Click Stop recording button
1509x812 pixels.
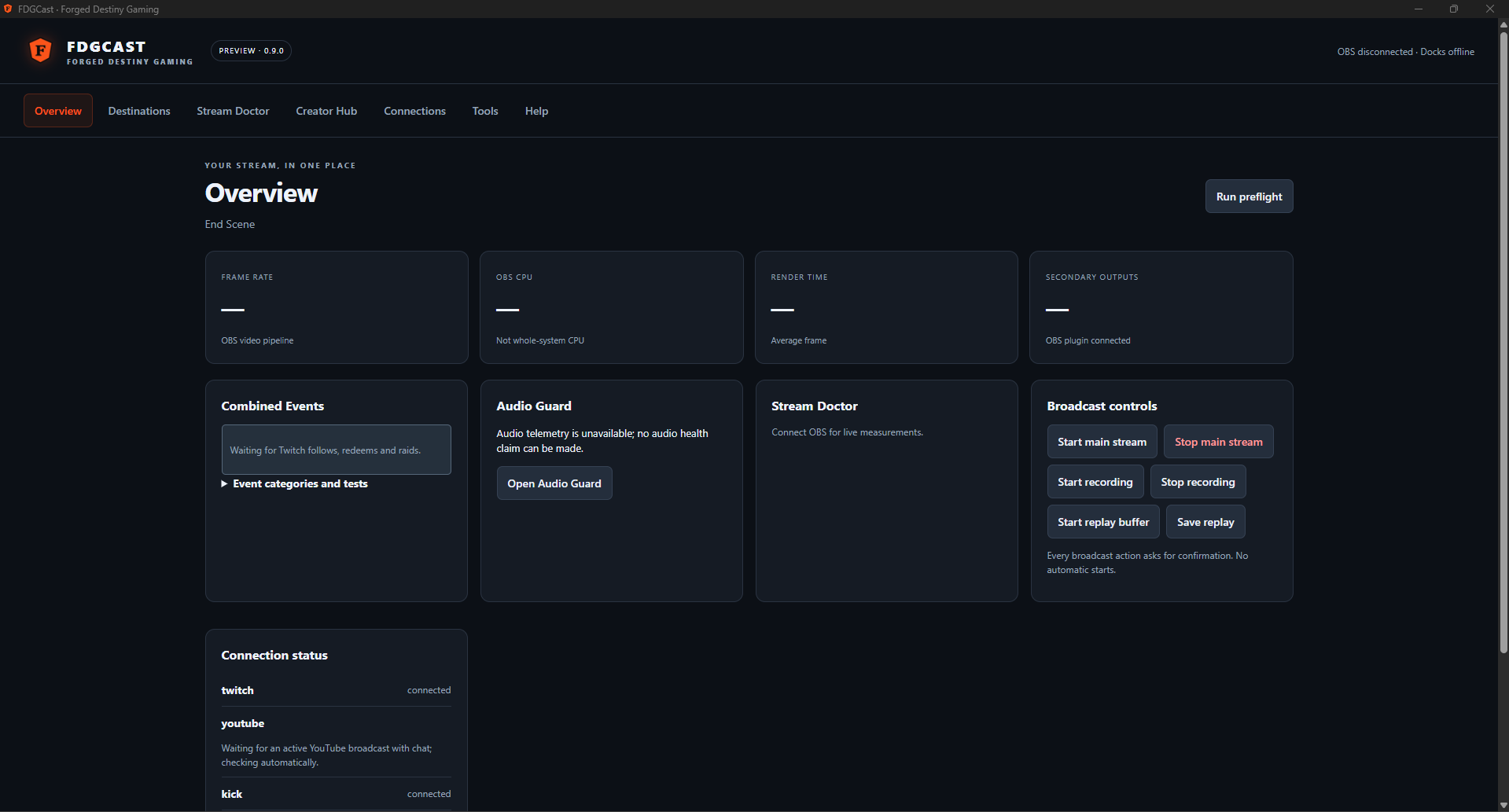1198,482
